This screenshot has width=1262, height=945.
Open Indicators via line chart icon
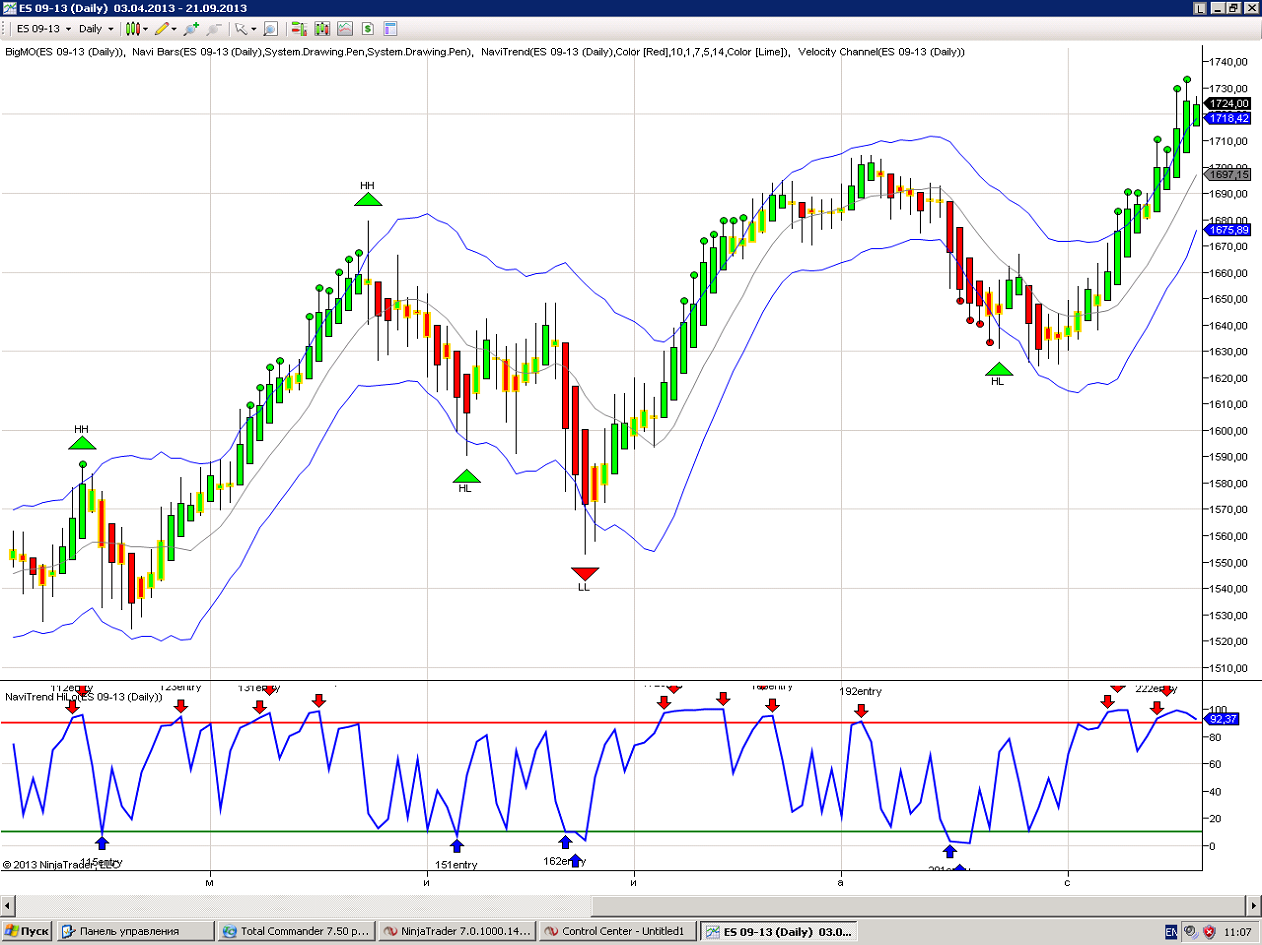(344, 29)
